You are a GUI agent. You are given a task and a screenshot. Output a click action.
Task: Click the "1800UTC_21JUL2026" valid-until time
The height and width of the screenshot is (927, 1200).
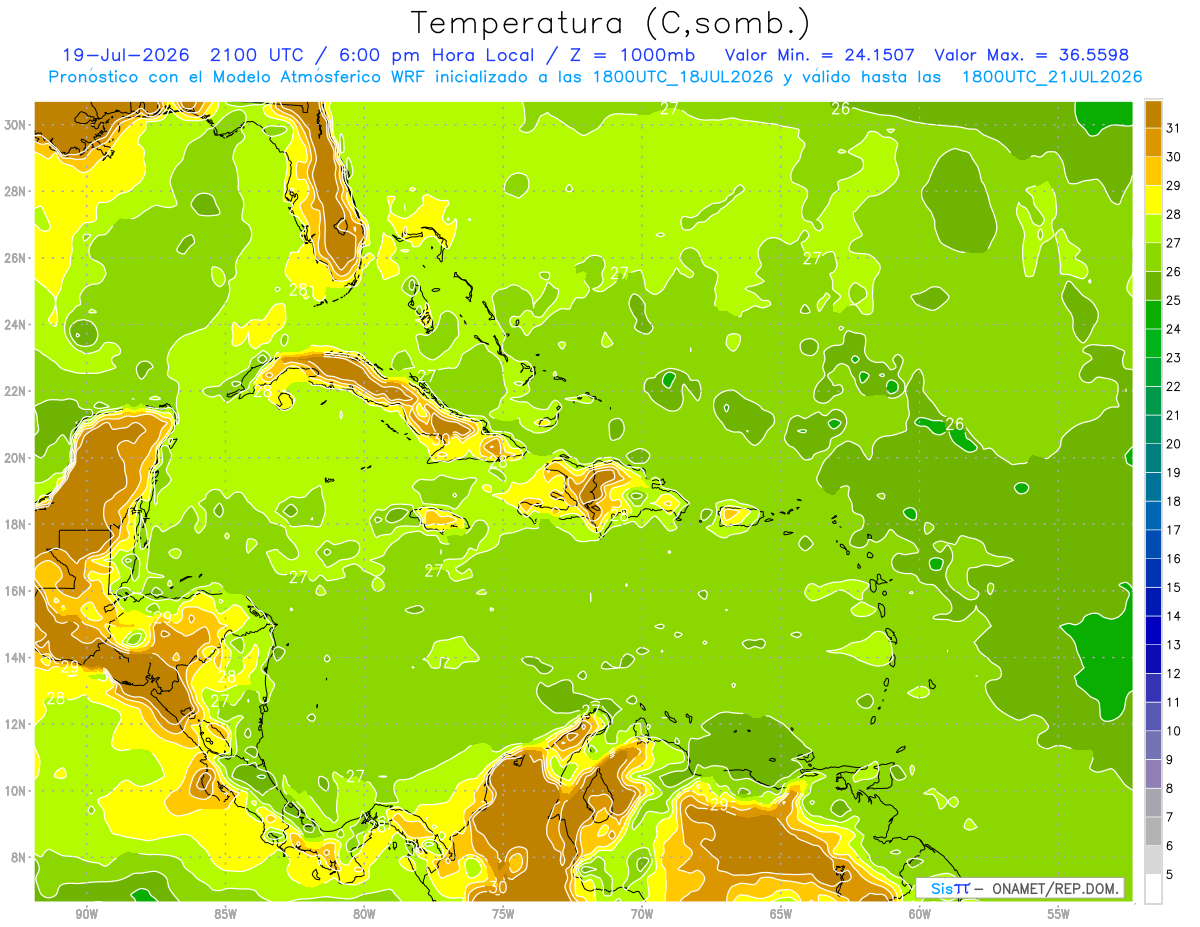[x=1052, y=77]
